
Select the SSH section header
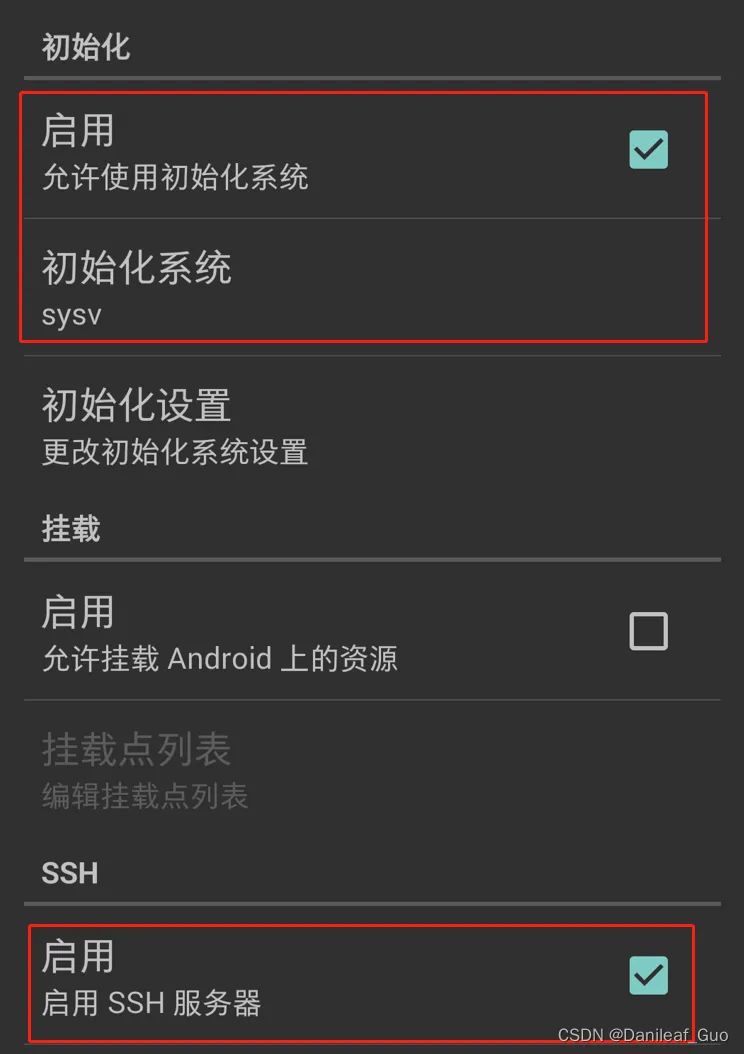tap(70, 873)
